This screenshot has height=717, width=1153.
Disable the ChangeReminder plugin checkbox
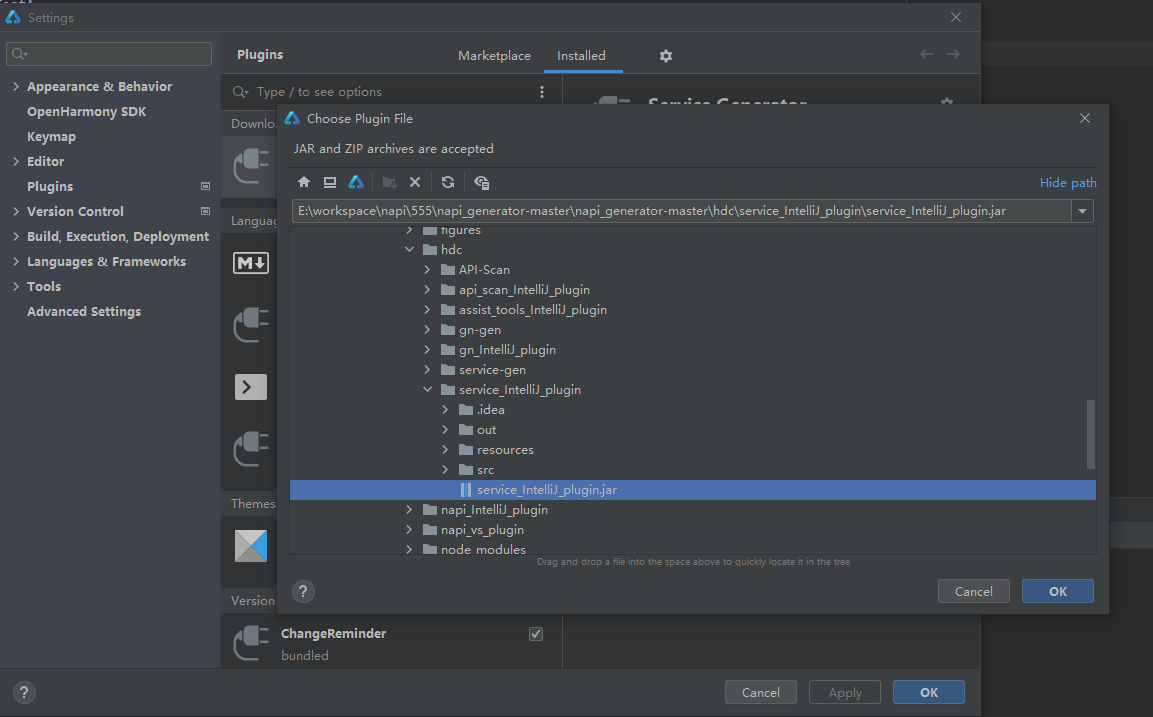pos(536,634)
